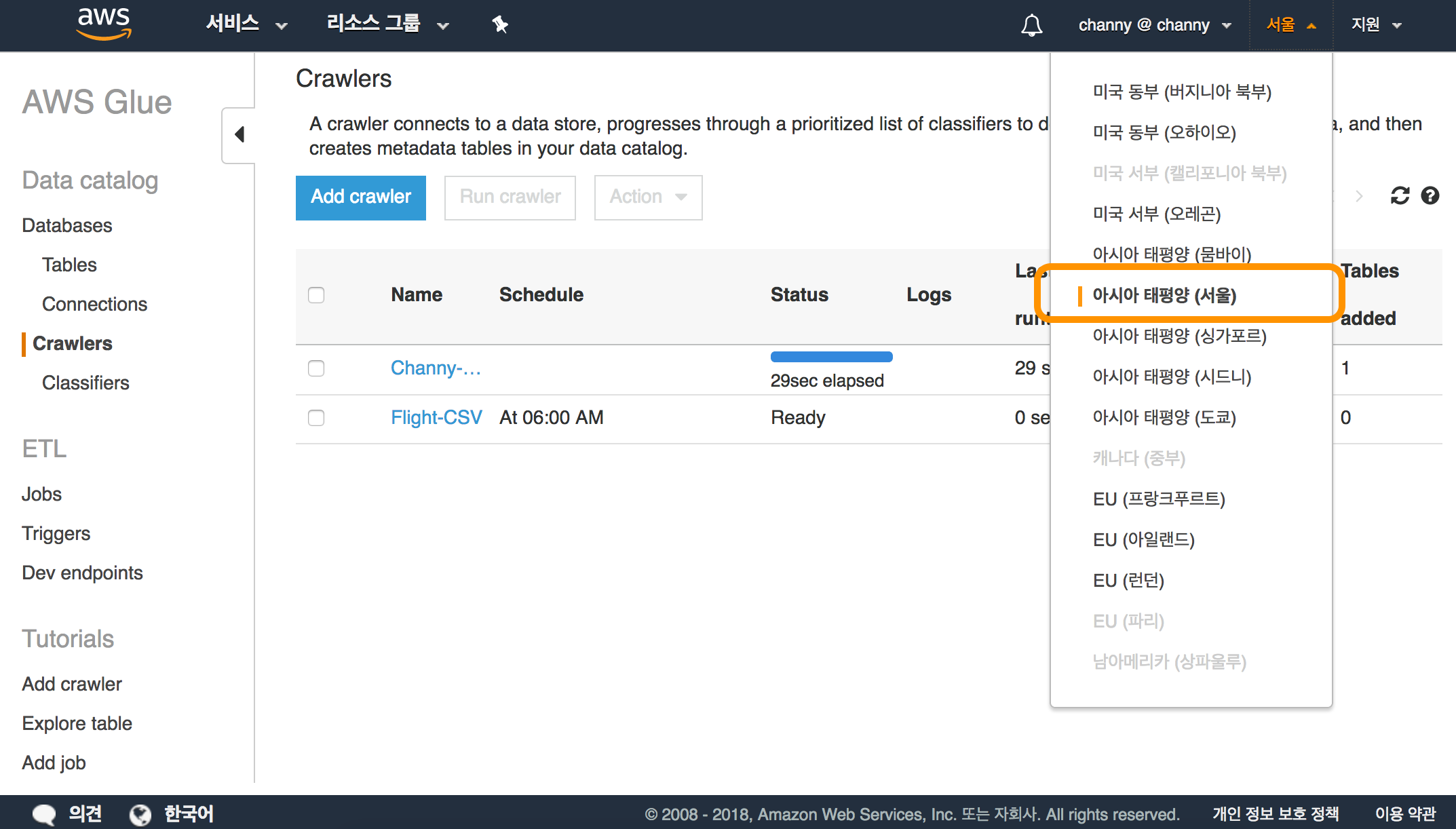Click the pin shortcut icon in navbar
The width and height of the screenshot is (1456, 829).
[x=500, y=25]
